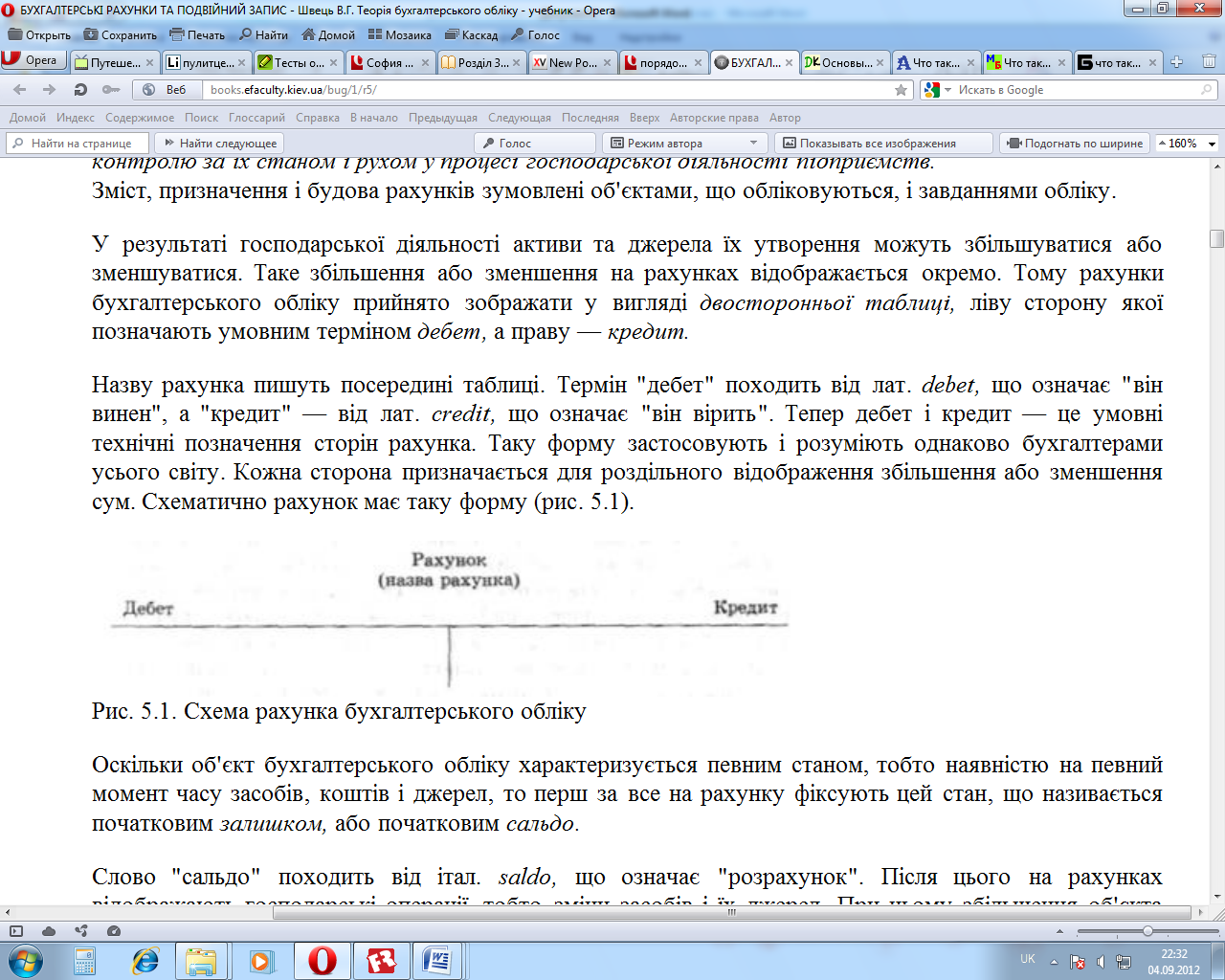Click Opera Turbo icon in status bar
Viewport: 1225px width, 980px height.
[114, 930]
